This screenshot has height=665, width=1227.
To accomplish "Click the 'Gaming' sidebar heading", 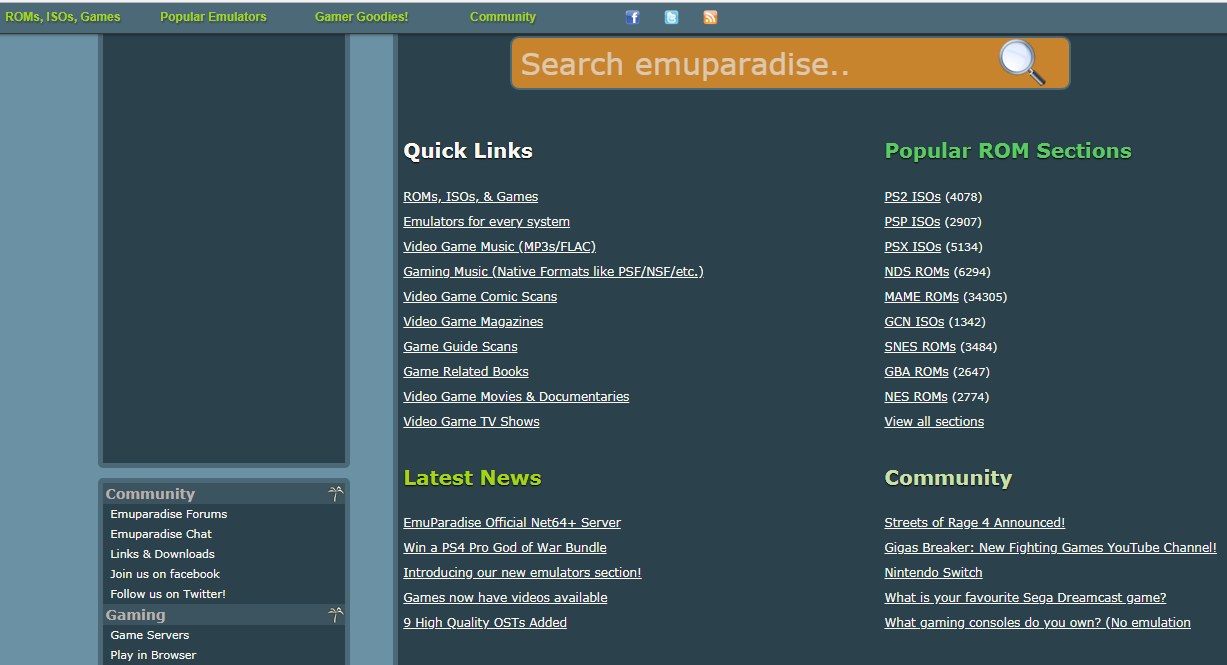I will (135, 615).
